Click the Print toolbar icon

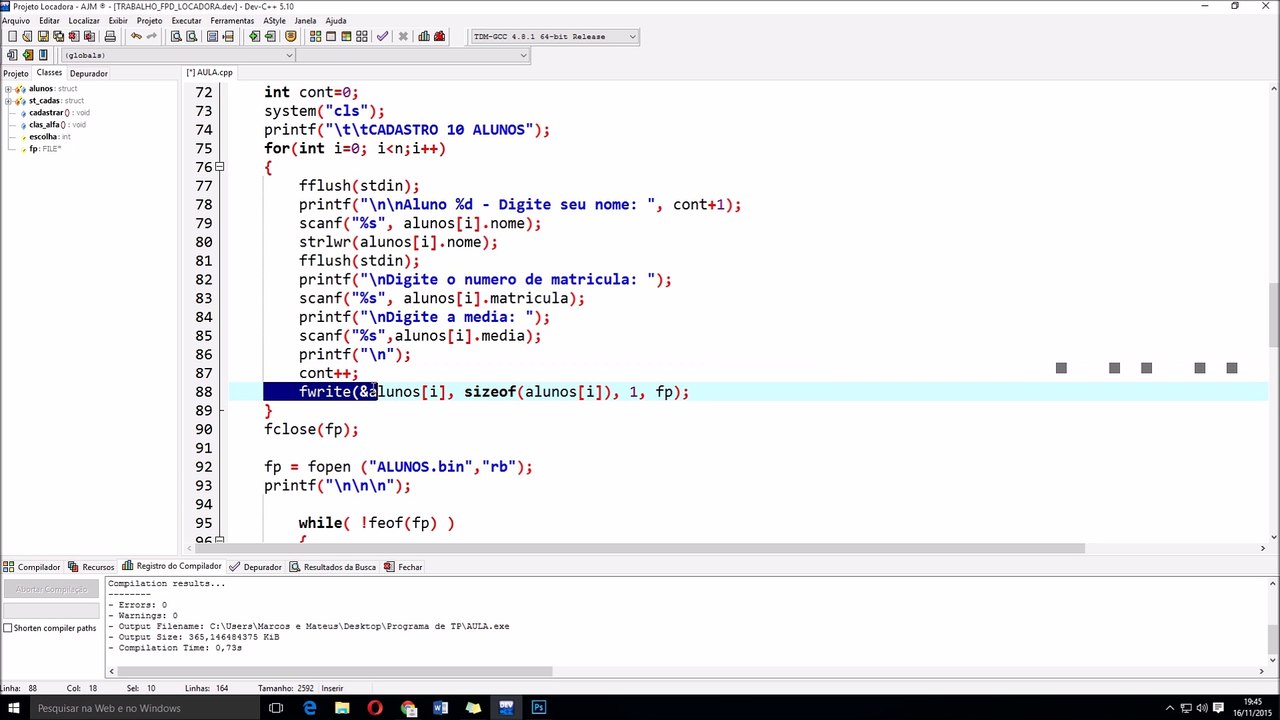pos(110,37)
